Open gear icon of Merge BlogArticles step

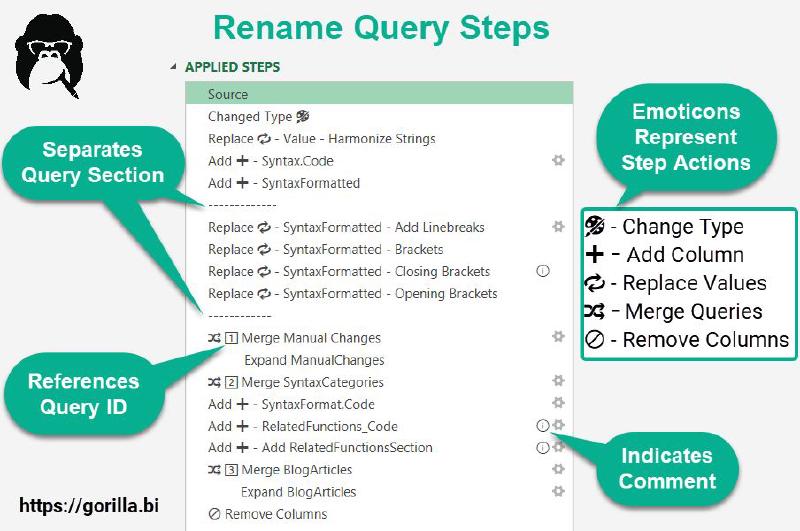(x=558, y=469)
